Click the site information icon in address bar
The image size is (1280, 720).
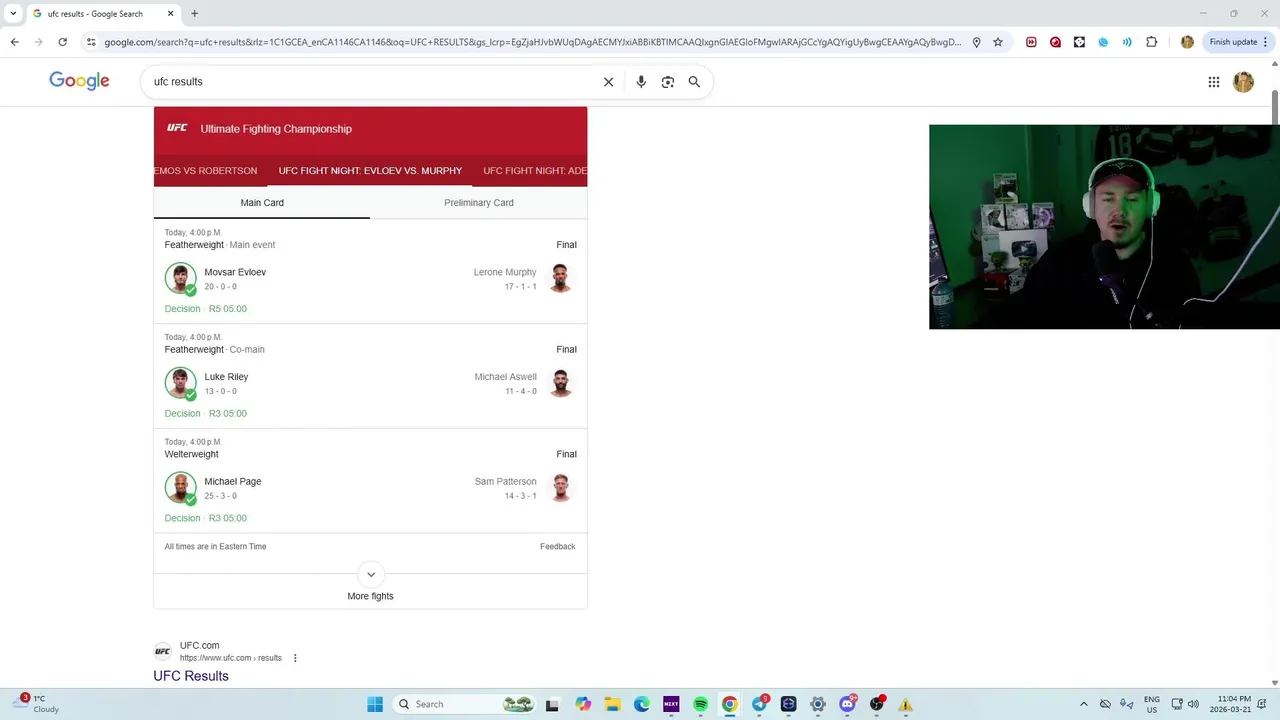coord(91,42)
